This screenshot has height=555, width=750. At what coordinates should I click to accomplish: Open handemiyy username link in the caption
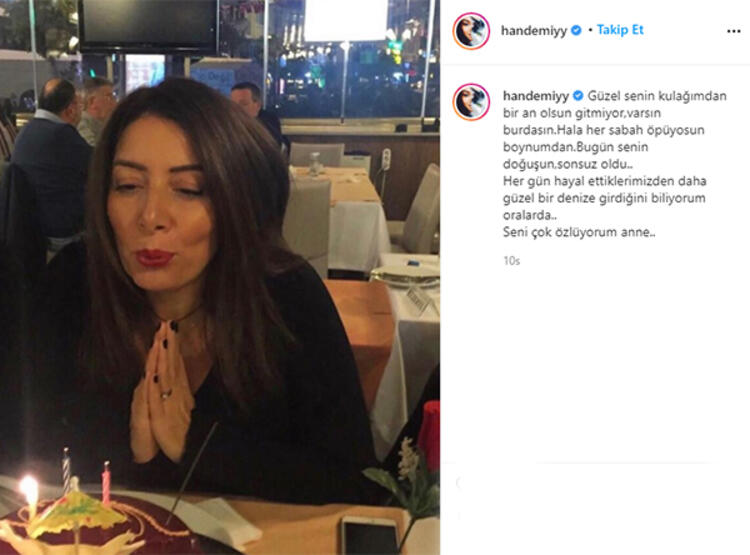pyautogui.click(x=536, y=96)
